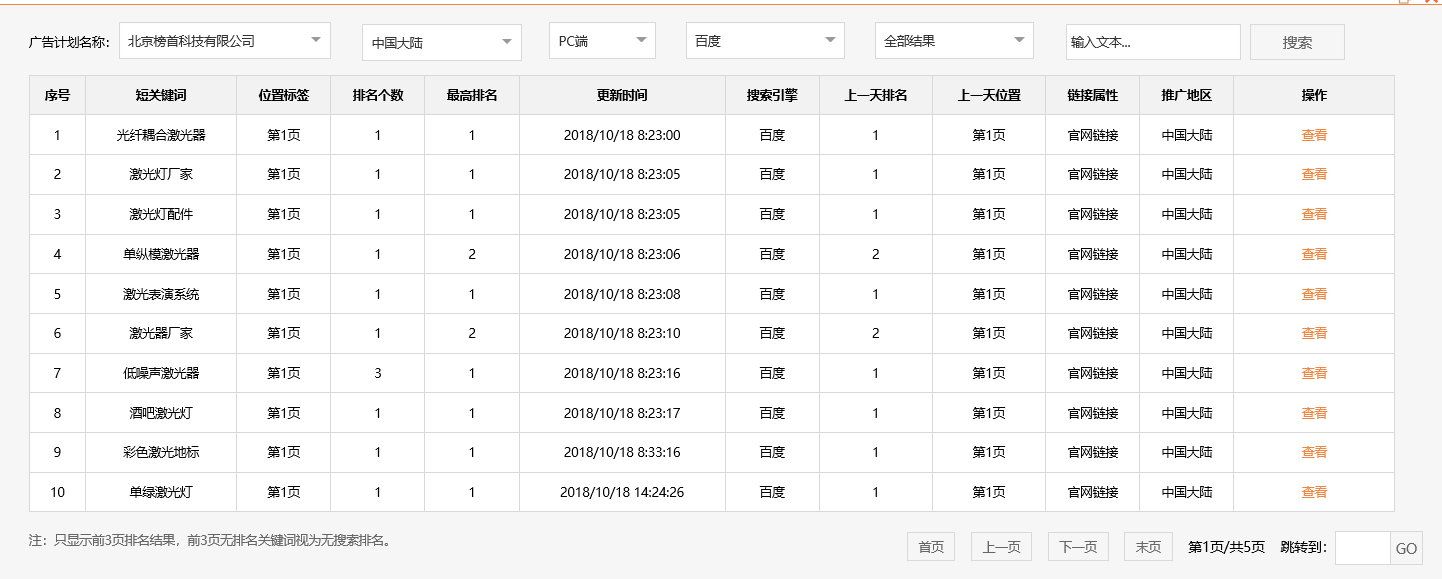Click the 首页 first page button

(x=930, y=546)
